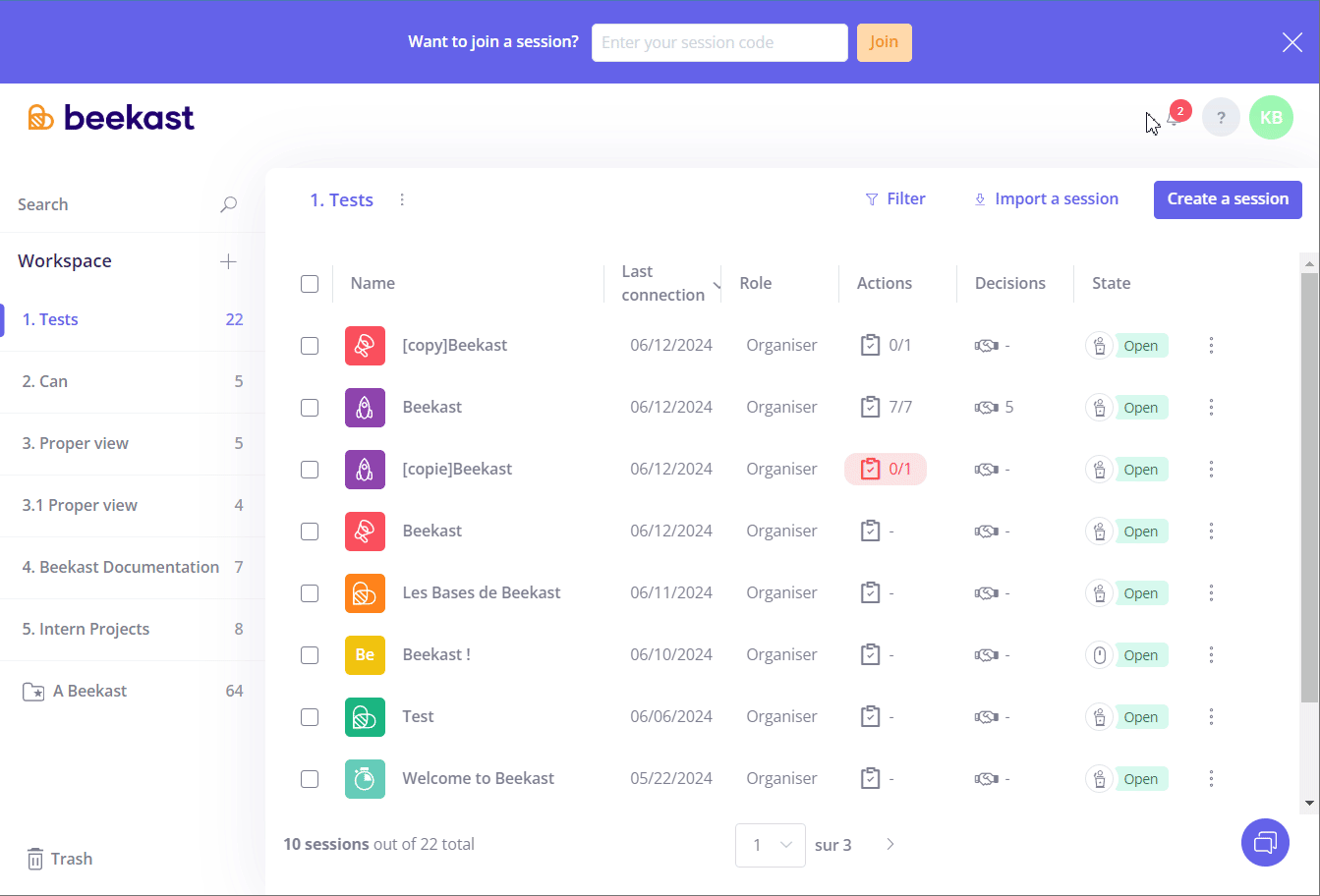
Task: Open the 4. Beekast Documentation folder
Action: click(133, 568)
